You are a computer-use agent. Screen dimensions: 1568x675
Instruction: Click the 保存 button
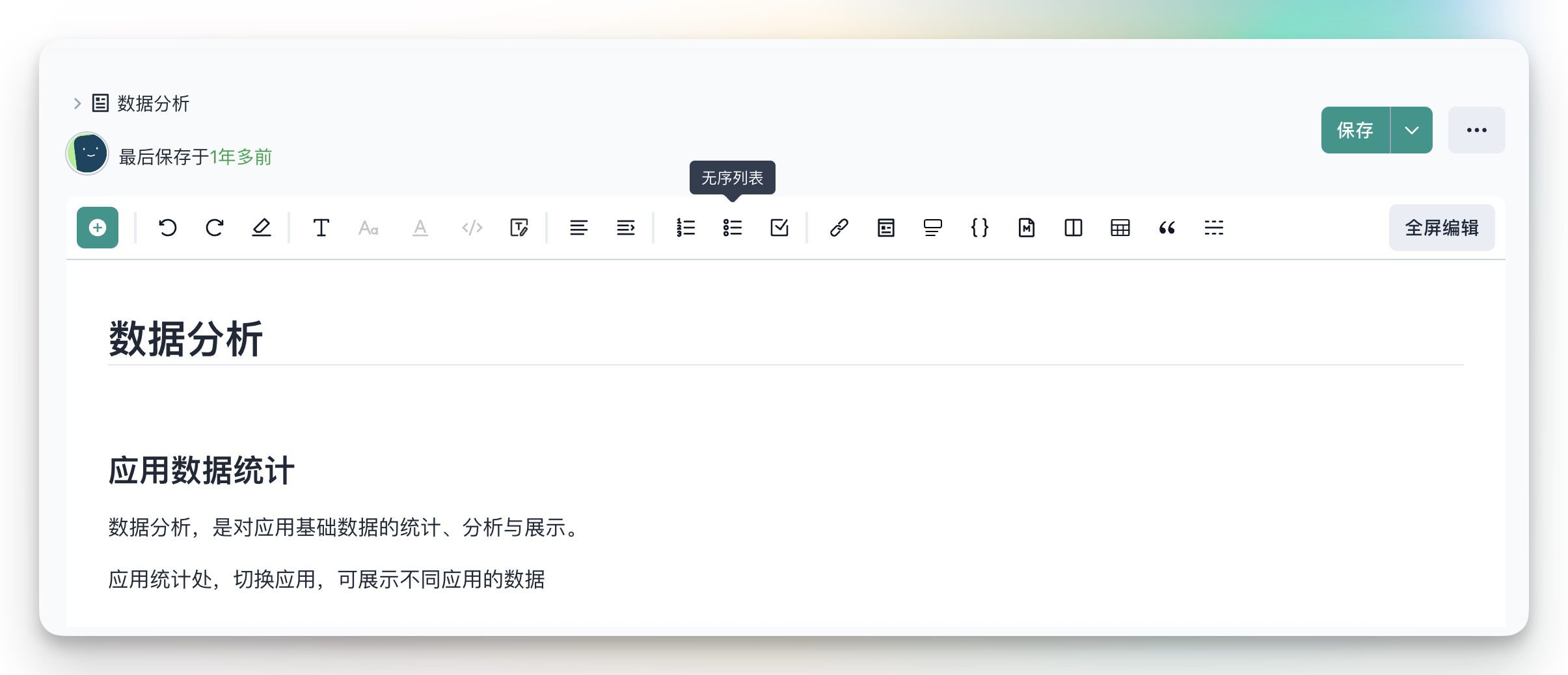[1355, 130]
